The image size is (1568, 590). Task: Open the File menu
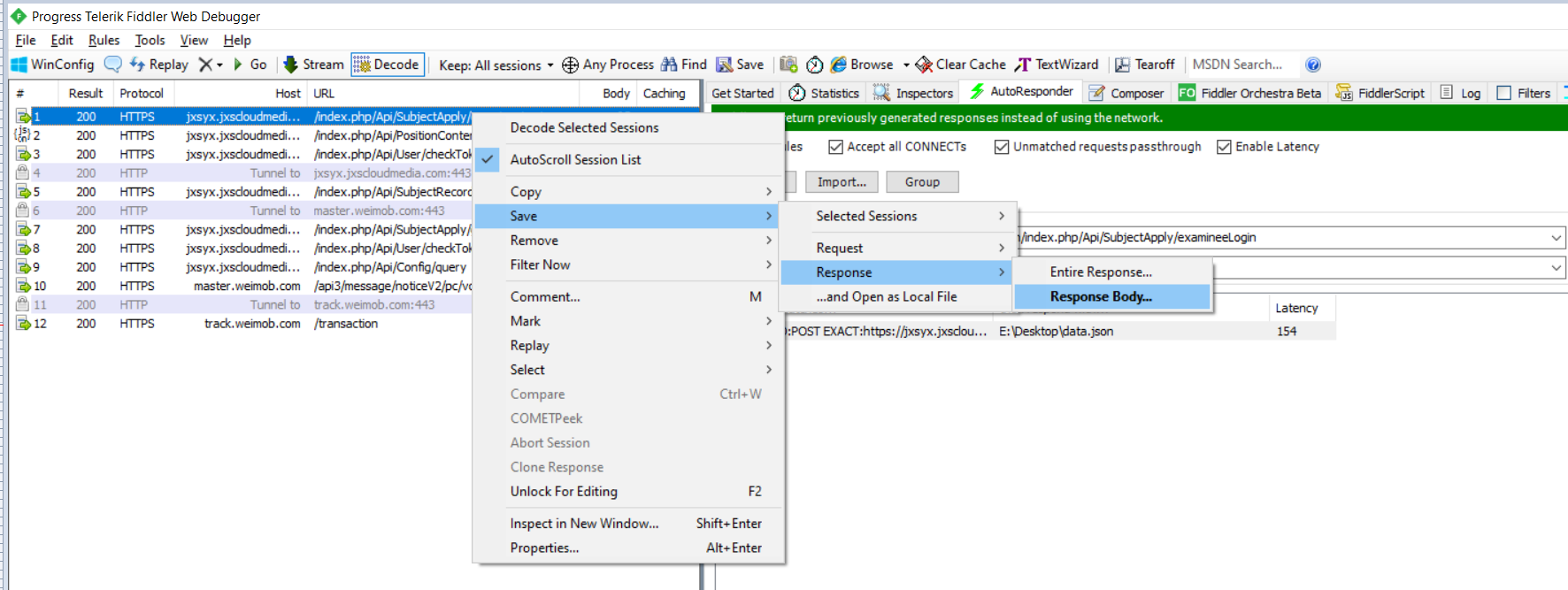tap(26, 40)
